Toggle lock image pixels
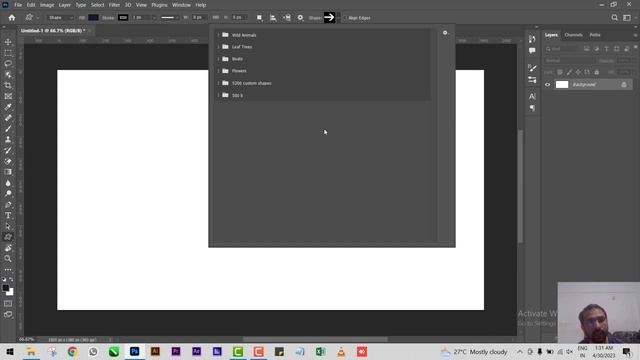640x360 pixels. (x=569, y=72)
